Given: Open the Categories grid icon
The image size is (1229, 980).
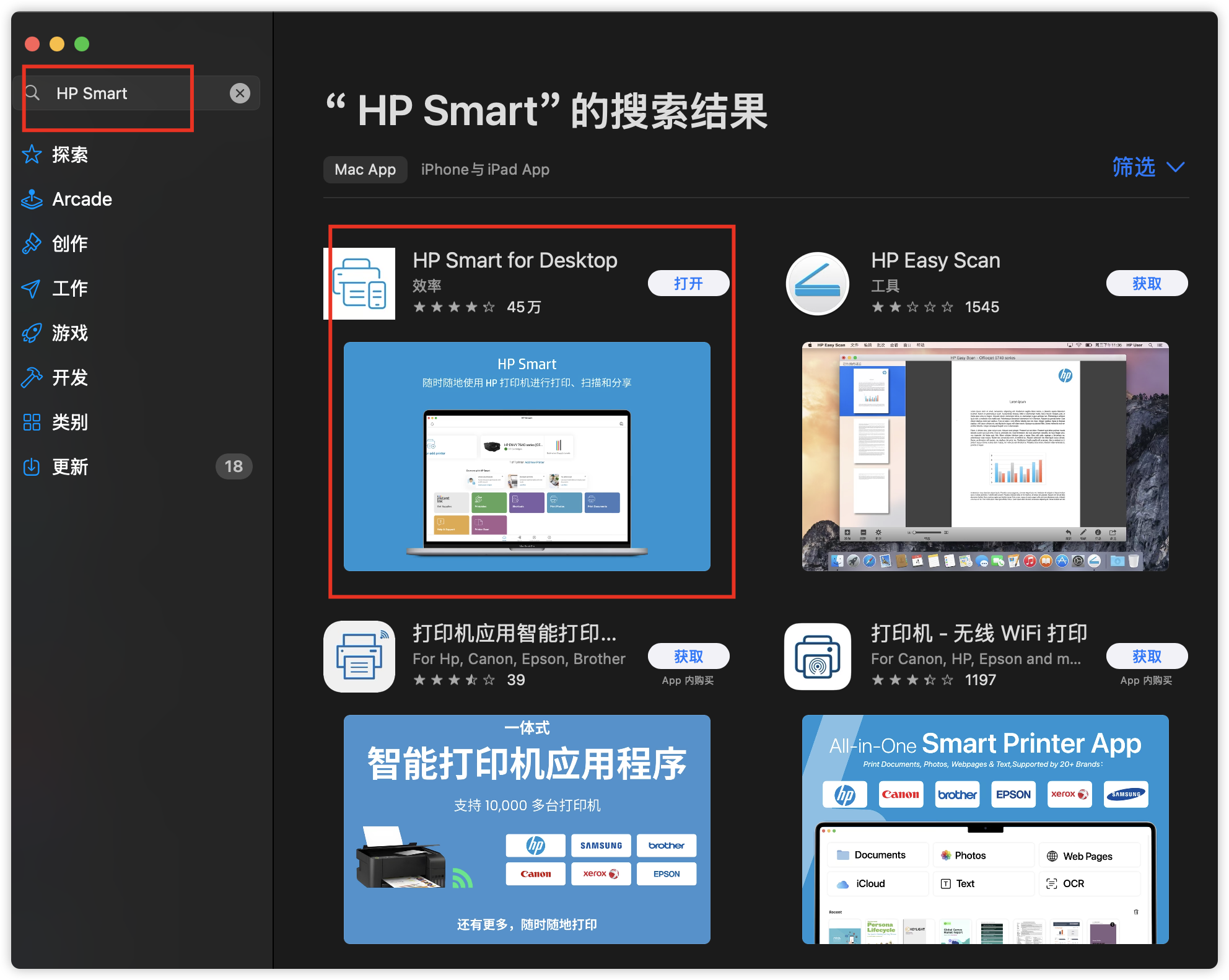Looking at the screenshot, I should (32, 422).
